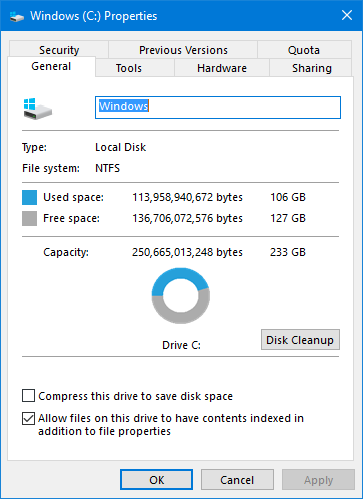Click the '106 GB' used value

click(288, 197)
